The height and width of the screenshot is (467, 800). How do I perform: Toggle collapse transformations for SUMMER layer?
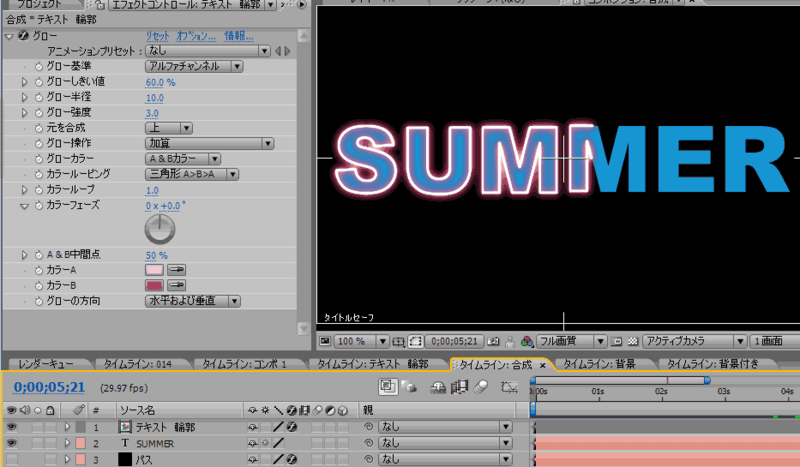point(265,443)
